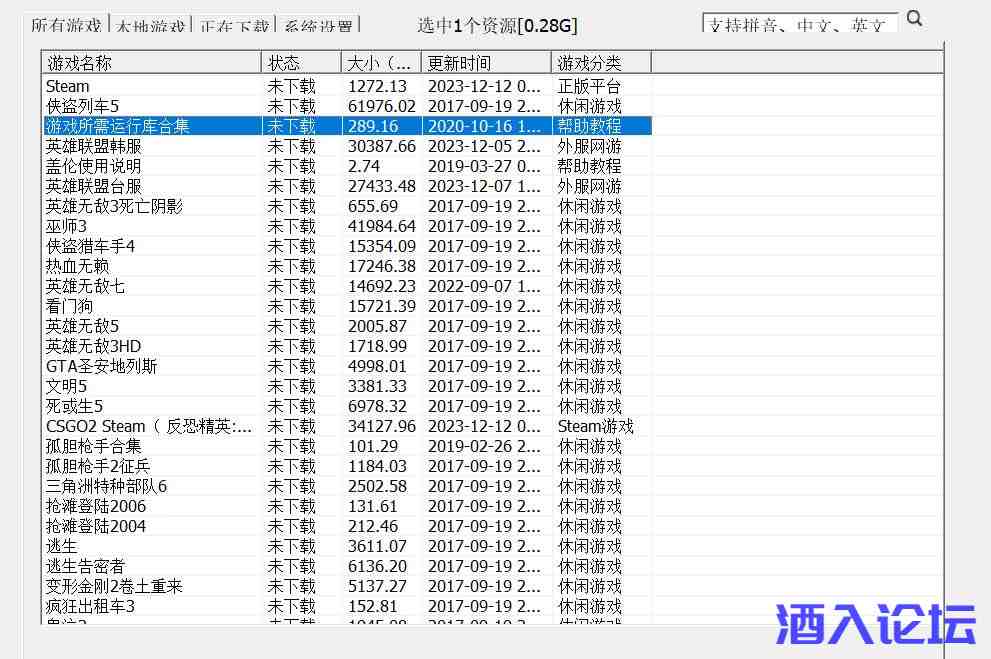Choose 孤胆枪手合集

click(346, 447)
